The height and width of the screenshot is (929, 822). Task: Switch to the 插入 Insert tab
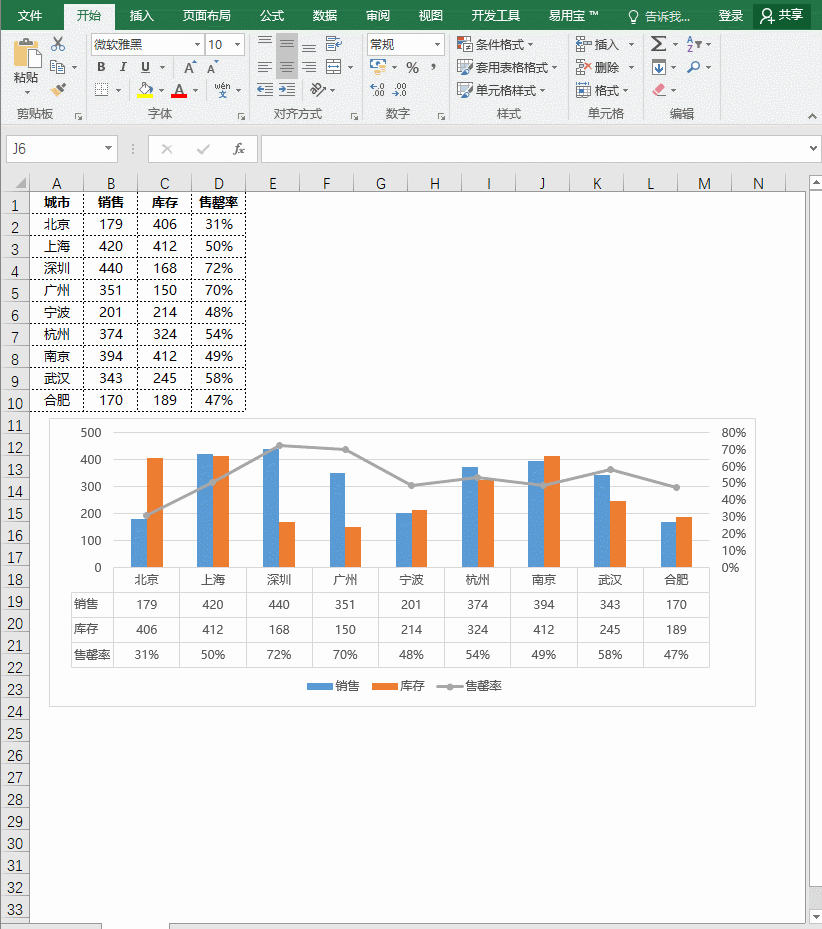point(142,15)
